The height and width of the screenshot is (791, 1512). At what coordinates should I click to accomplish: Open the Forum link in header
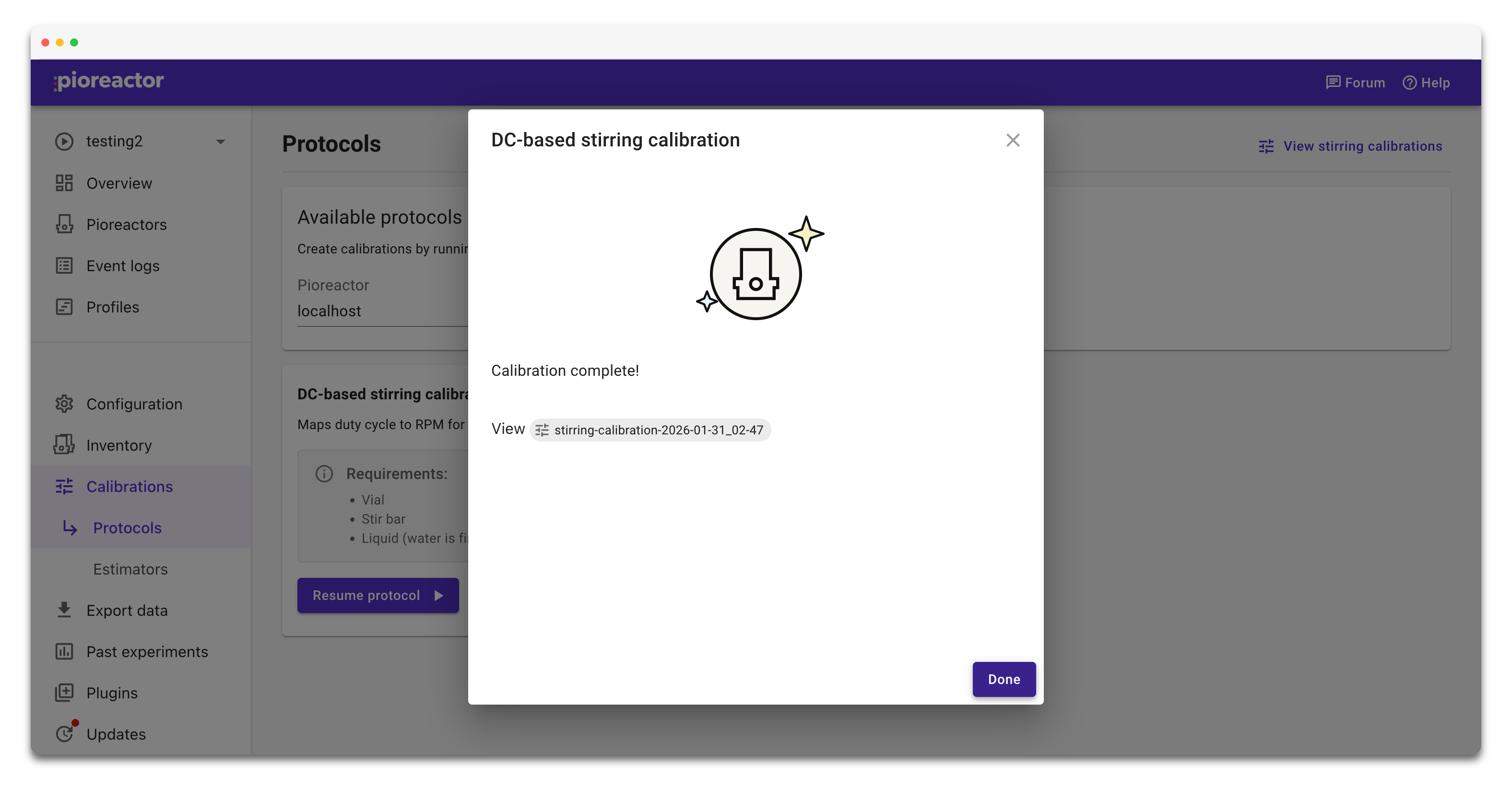1355,83
